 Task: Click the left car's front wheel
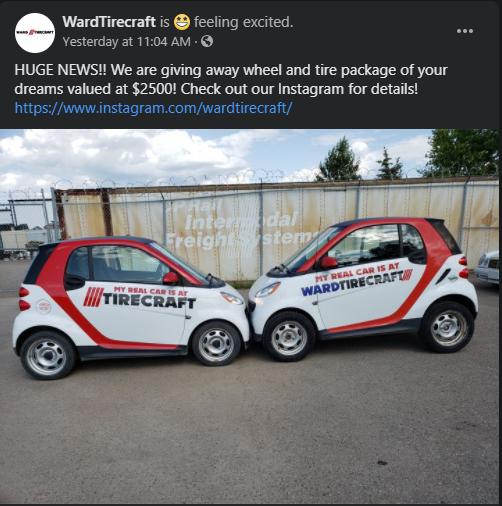point(217,344)
